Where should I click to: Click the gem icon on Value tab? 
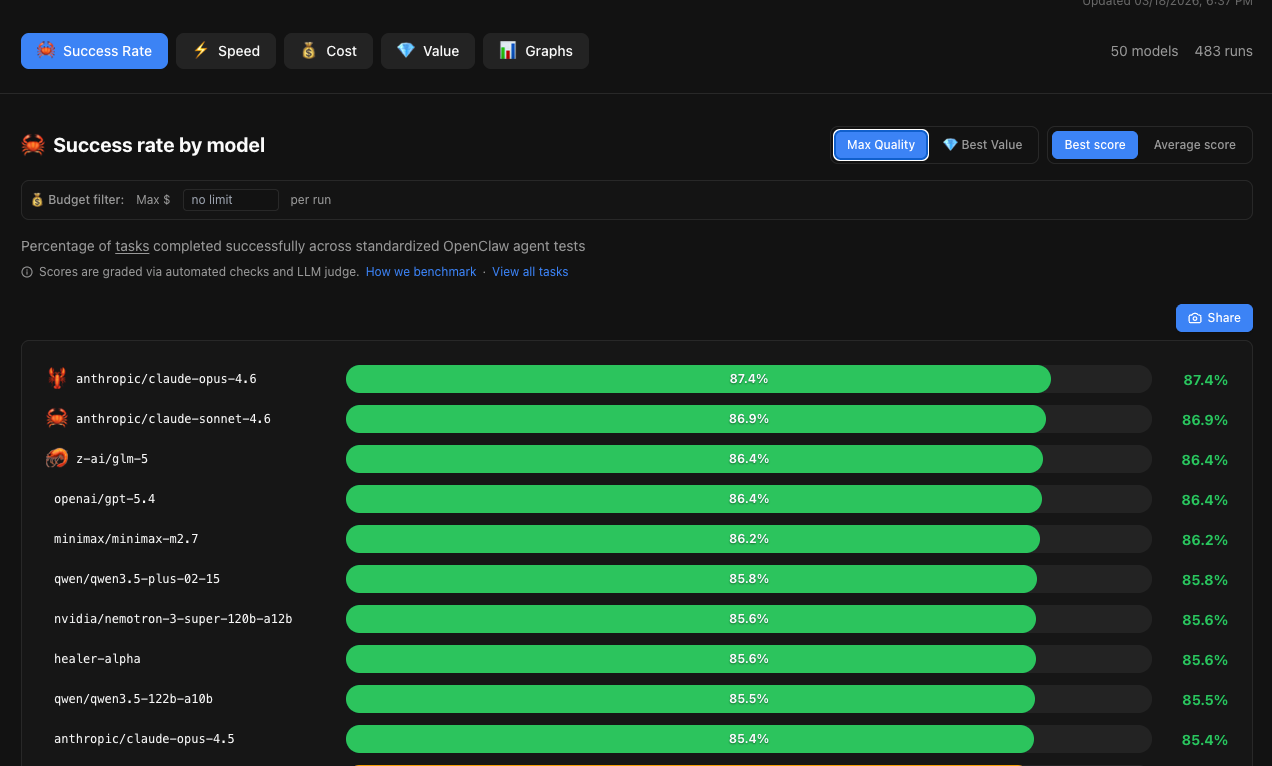click(405, 50)
